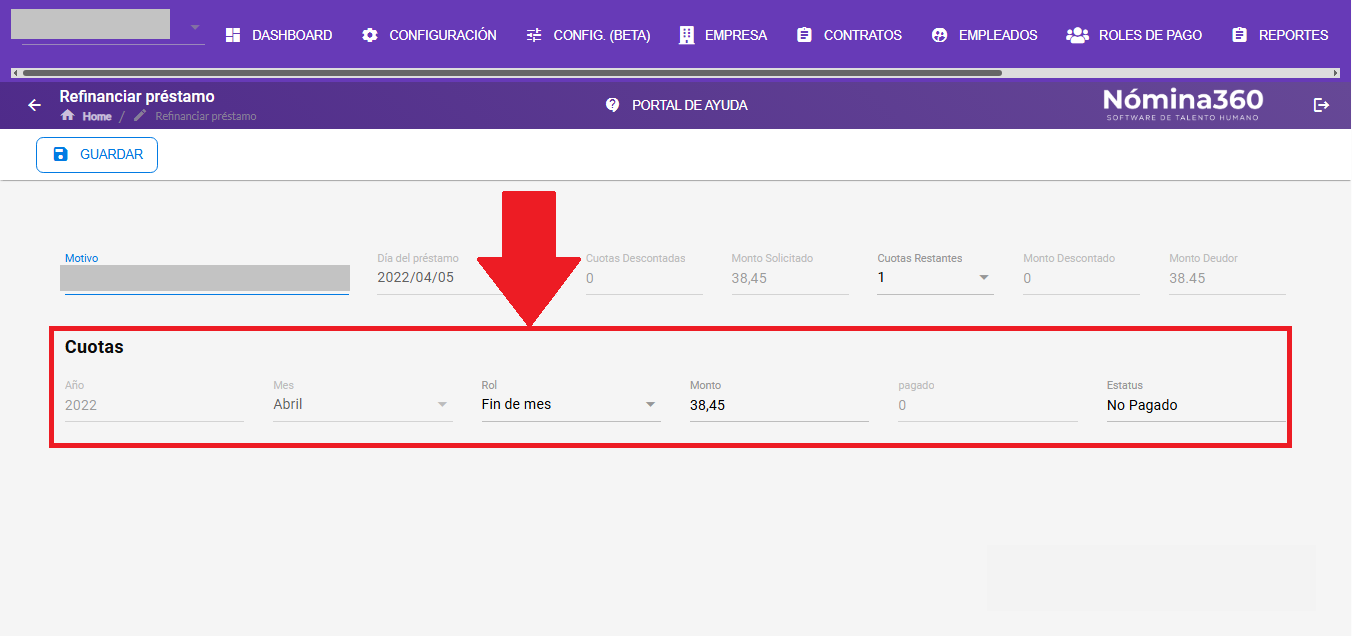Click the Cuotas Descontadas value 0

pos(590,278)
